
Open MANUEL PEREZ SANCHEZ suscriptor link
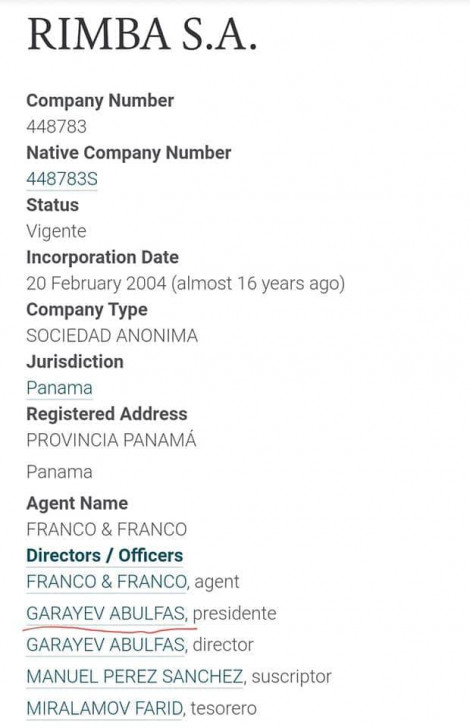click(x=135, y=676)
